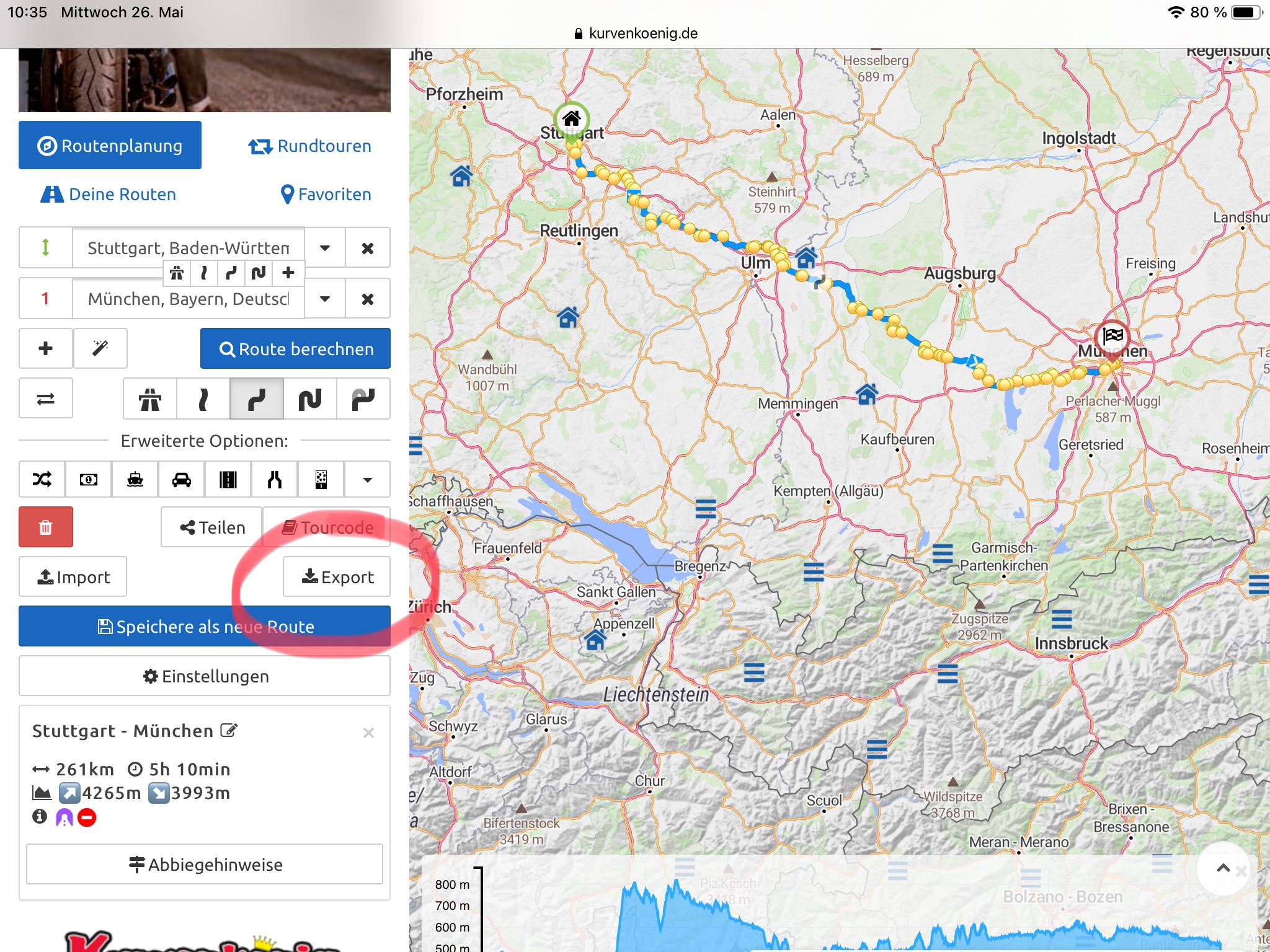Collapse elevation profile with up chevron
Image resolution: width=1270 pixels, height=952 pixels.
[1223, 868]
